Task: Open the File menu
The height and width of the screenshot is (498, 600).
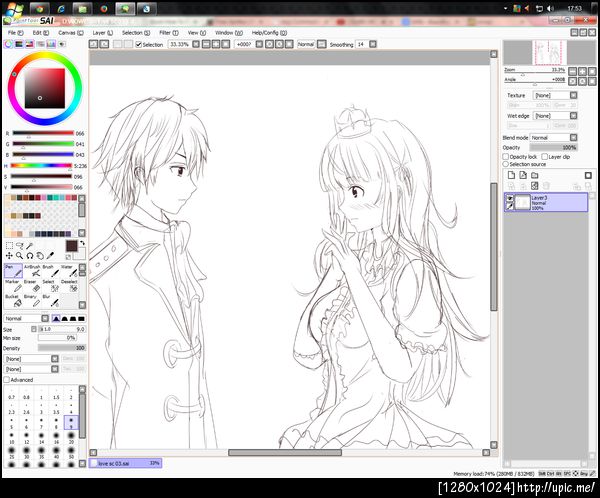Action: [15, 33]
